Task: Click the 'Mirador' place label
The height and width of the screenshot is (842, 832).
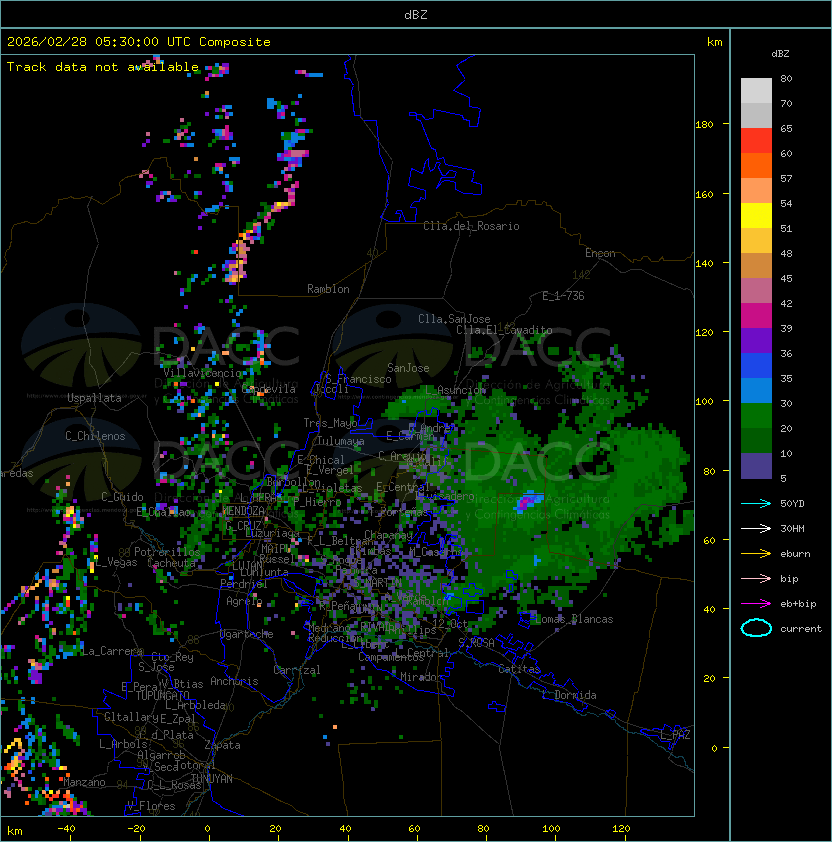Action: pos(421,677)
